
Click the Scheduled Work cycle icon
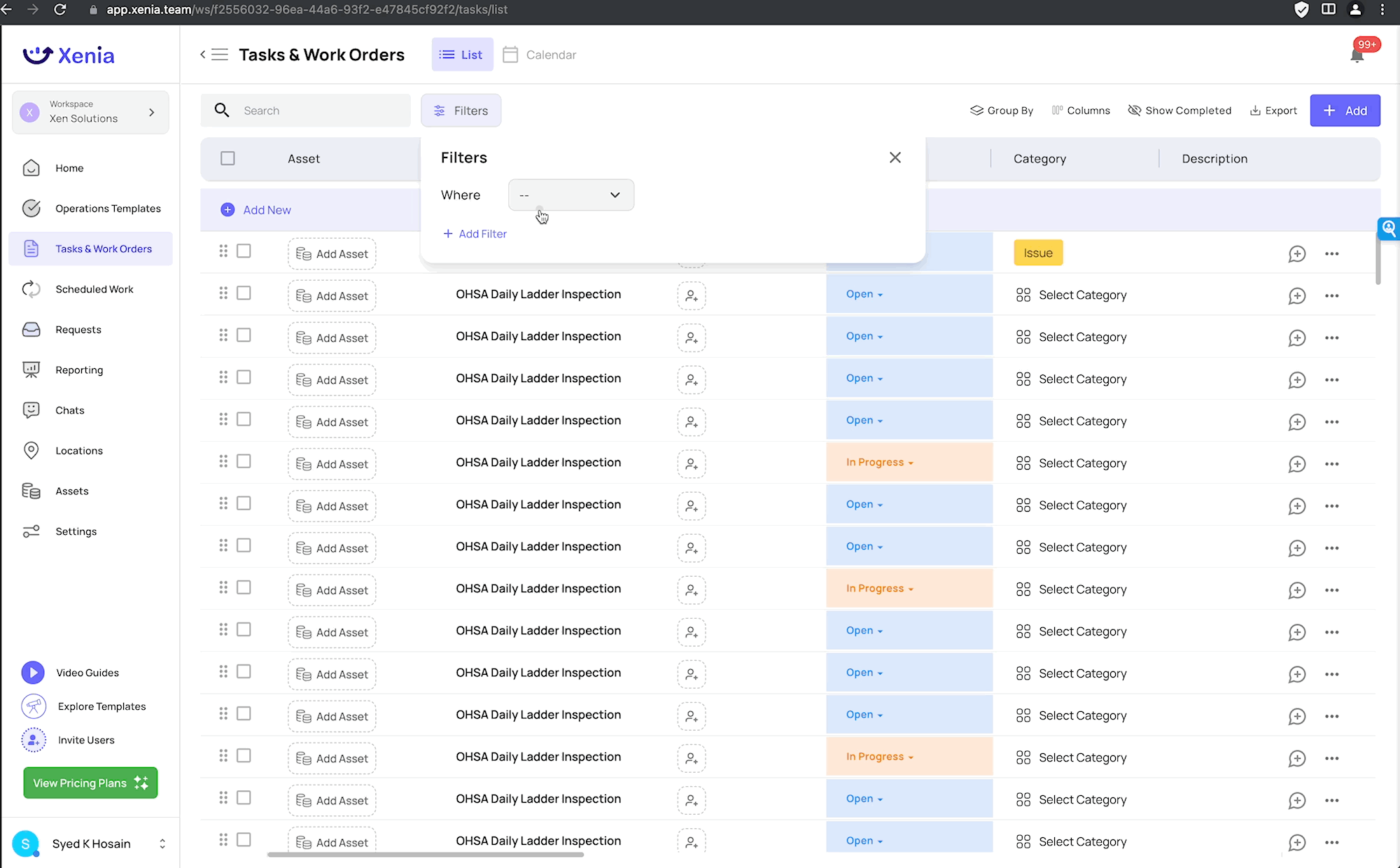(x=31, y=289)
